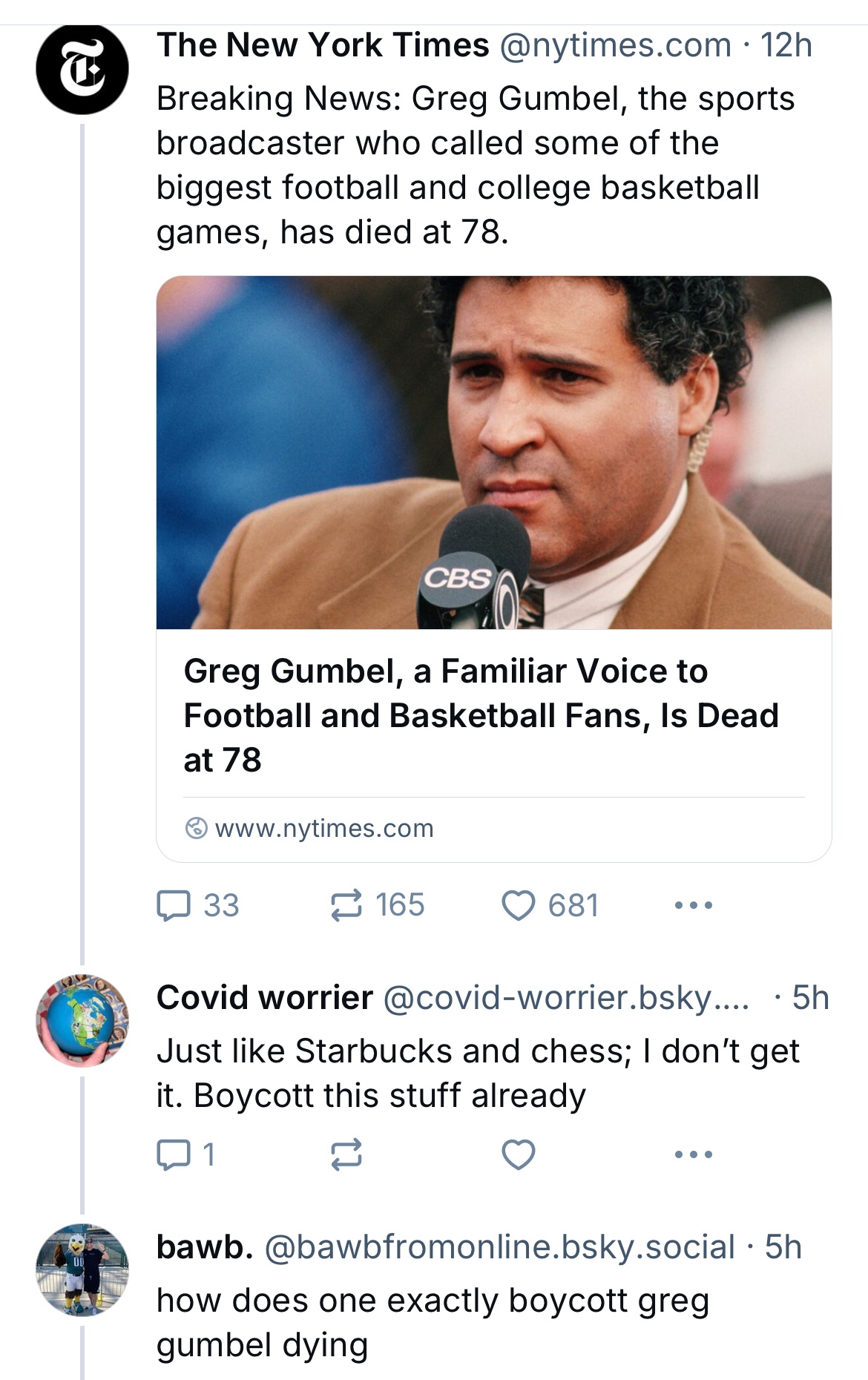Like Covid worrier's comment
868x1380 pixels.
(x=519, y=1154)
